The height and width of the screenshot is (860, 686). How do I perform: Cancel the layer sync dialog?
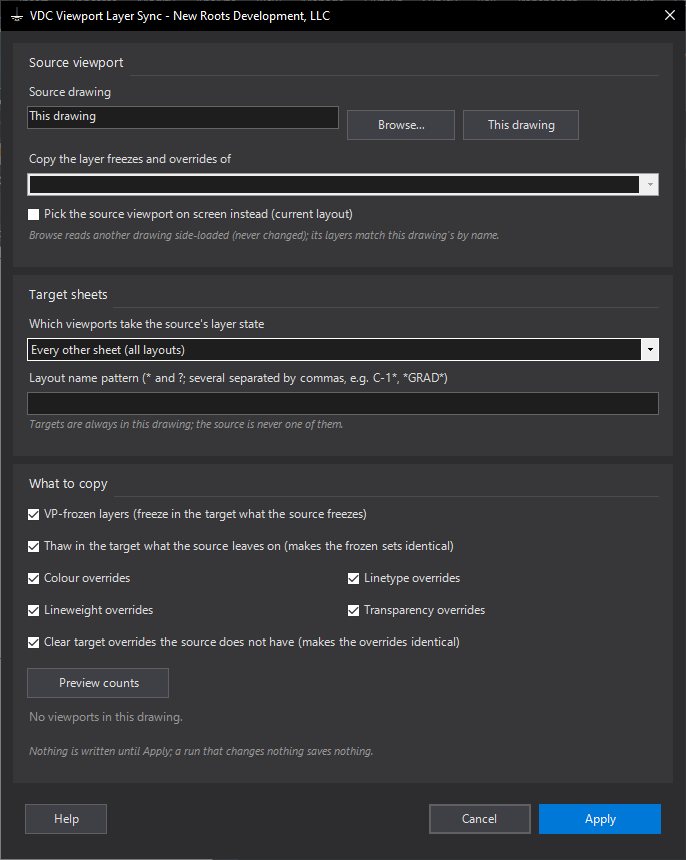click(x=479, y=819)
